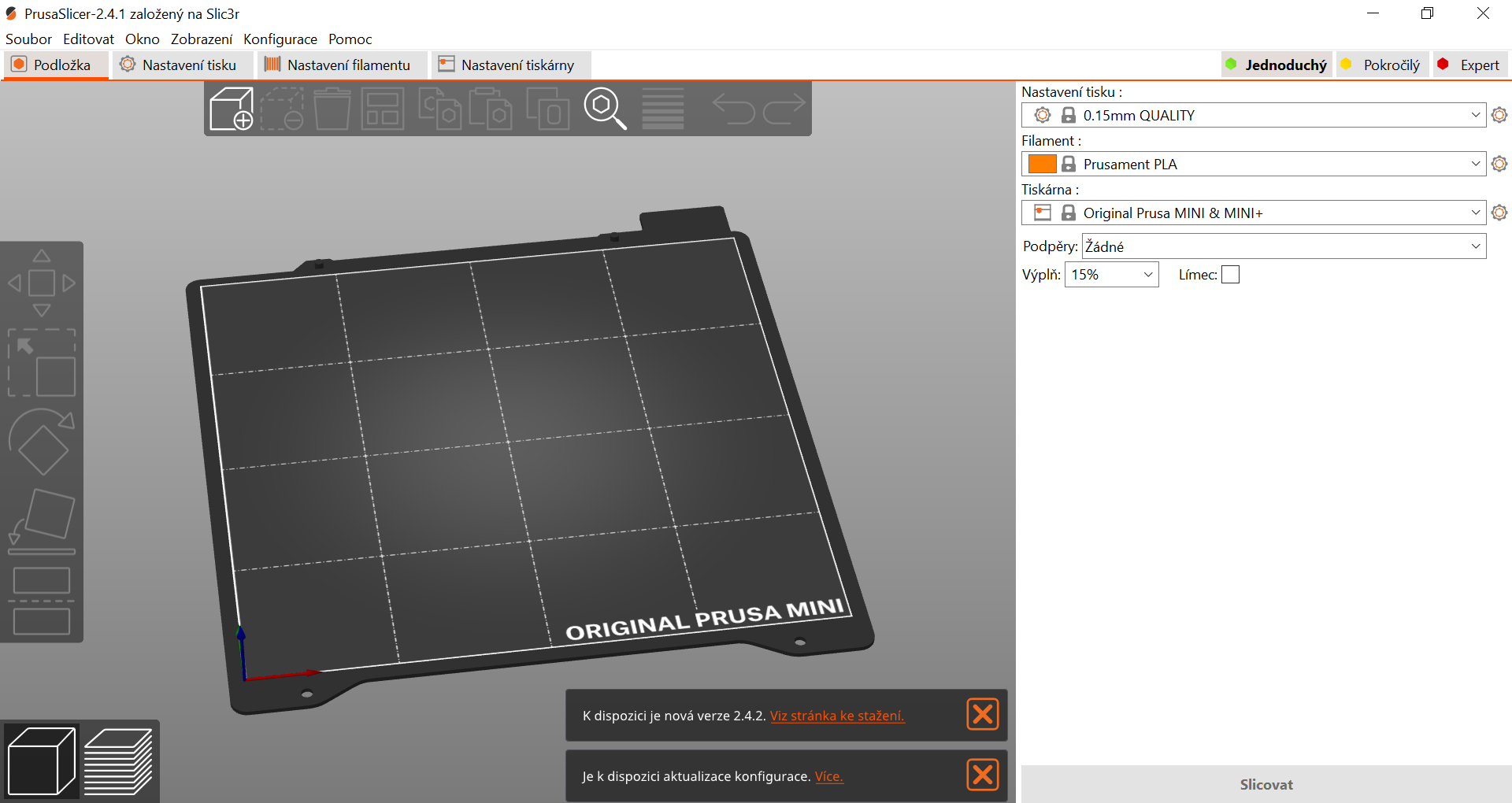This screenshot has height=803, width=1512.
Task: Open printer settings gear beside Prusa MINI
Action: pos(1499,213)
